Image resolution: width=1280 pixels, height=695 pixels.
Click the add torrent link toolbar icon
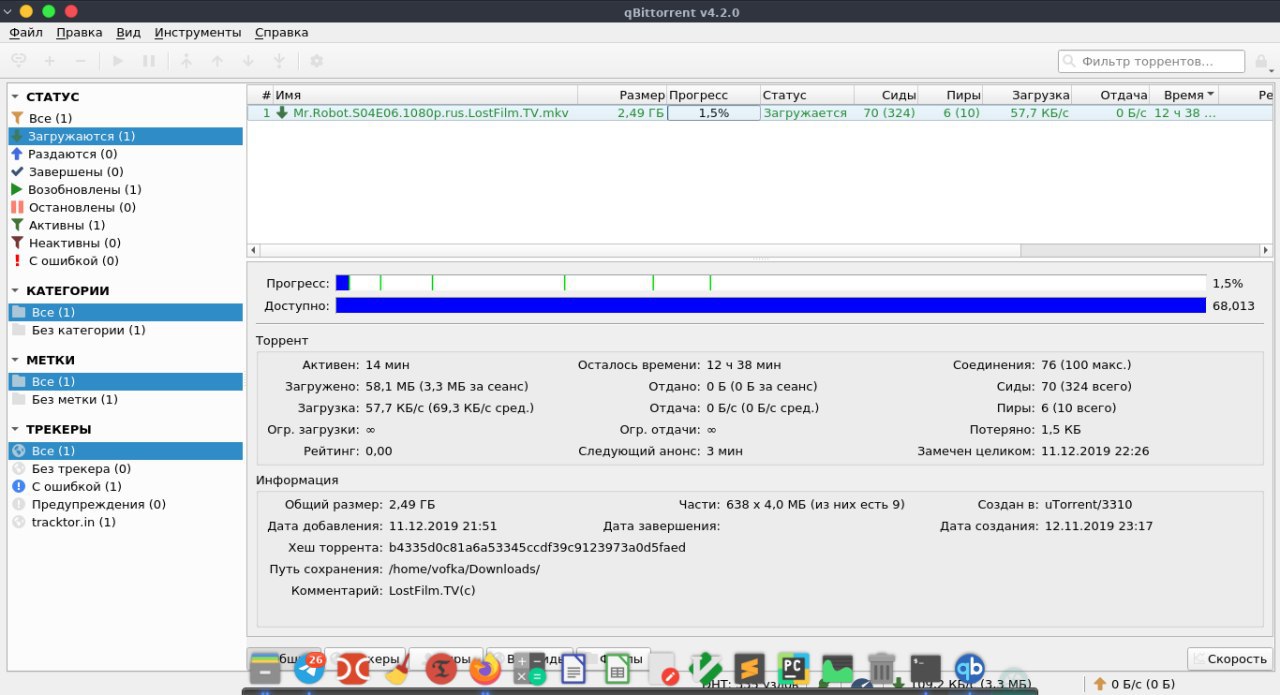pos(19,61)
